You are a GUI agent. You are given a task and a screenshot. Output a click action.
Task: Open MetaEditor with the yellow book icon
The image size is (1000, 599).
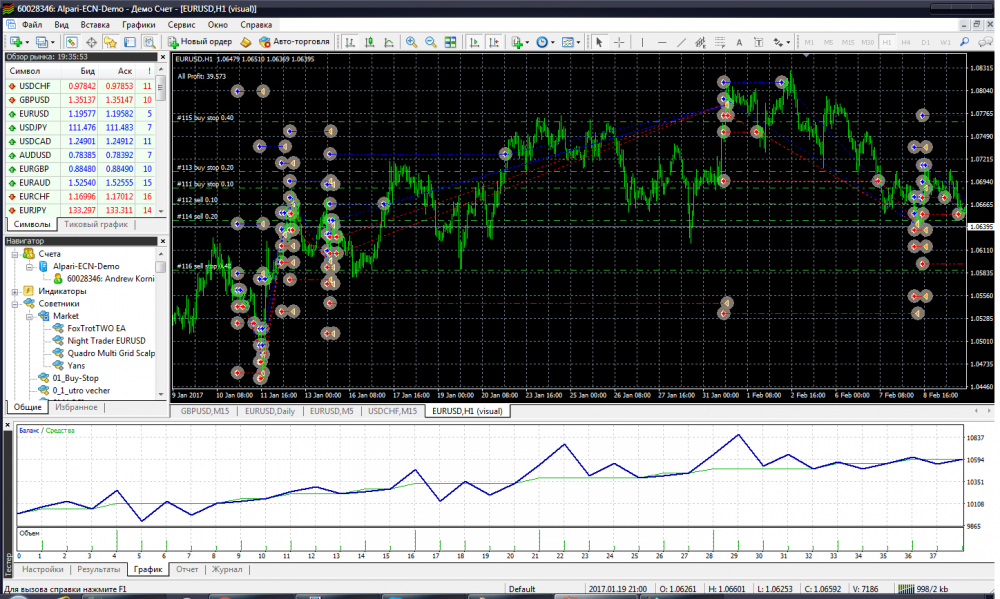pos(246,42)
